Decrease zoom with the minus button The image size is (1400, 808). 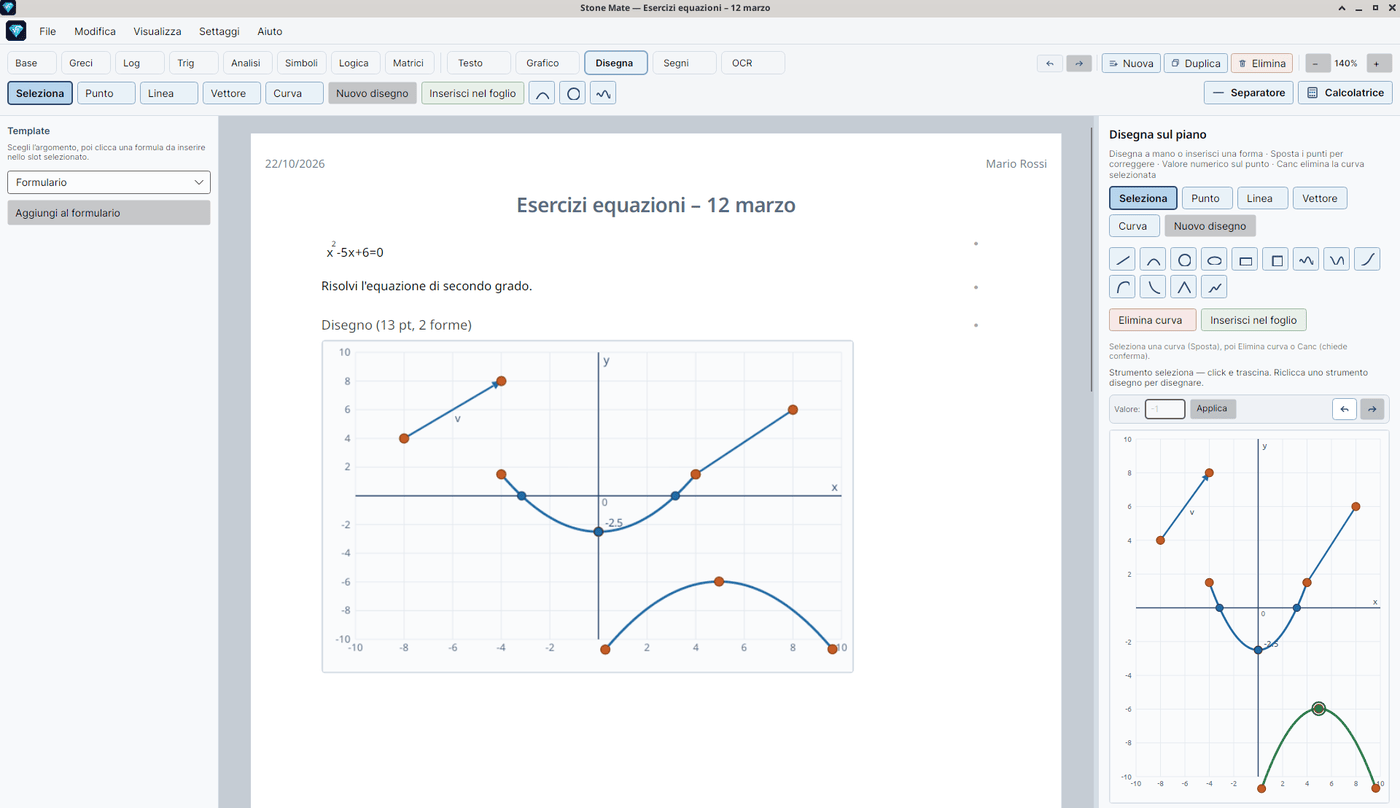[x=1314, y=63]
